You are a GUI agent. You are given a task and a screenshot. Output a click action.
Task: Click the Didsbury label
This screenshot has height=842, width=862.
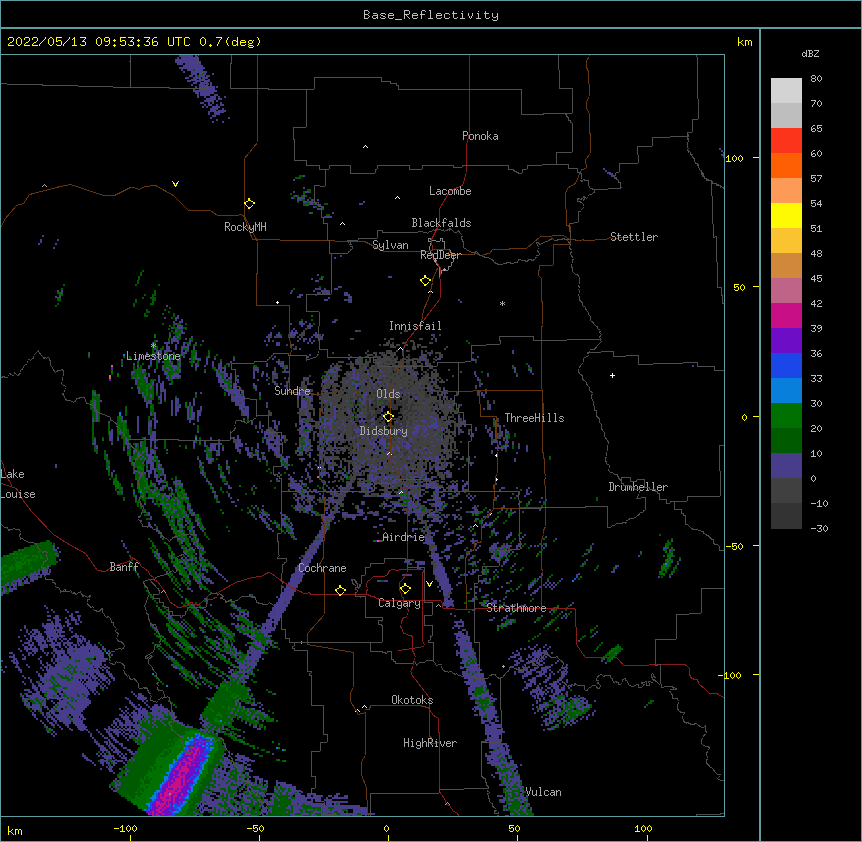point(384,431)
